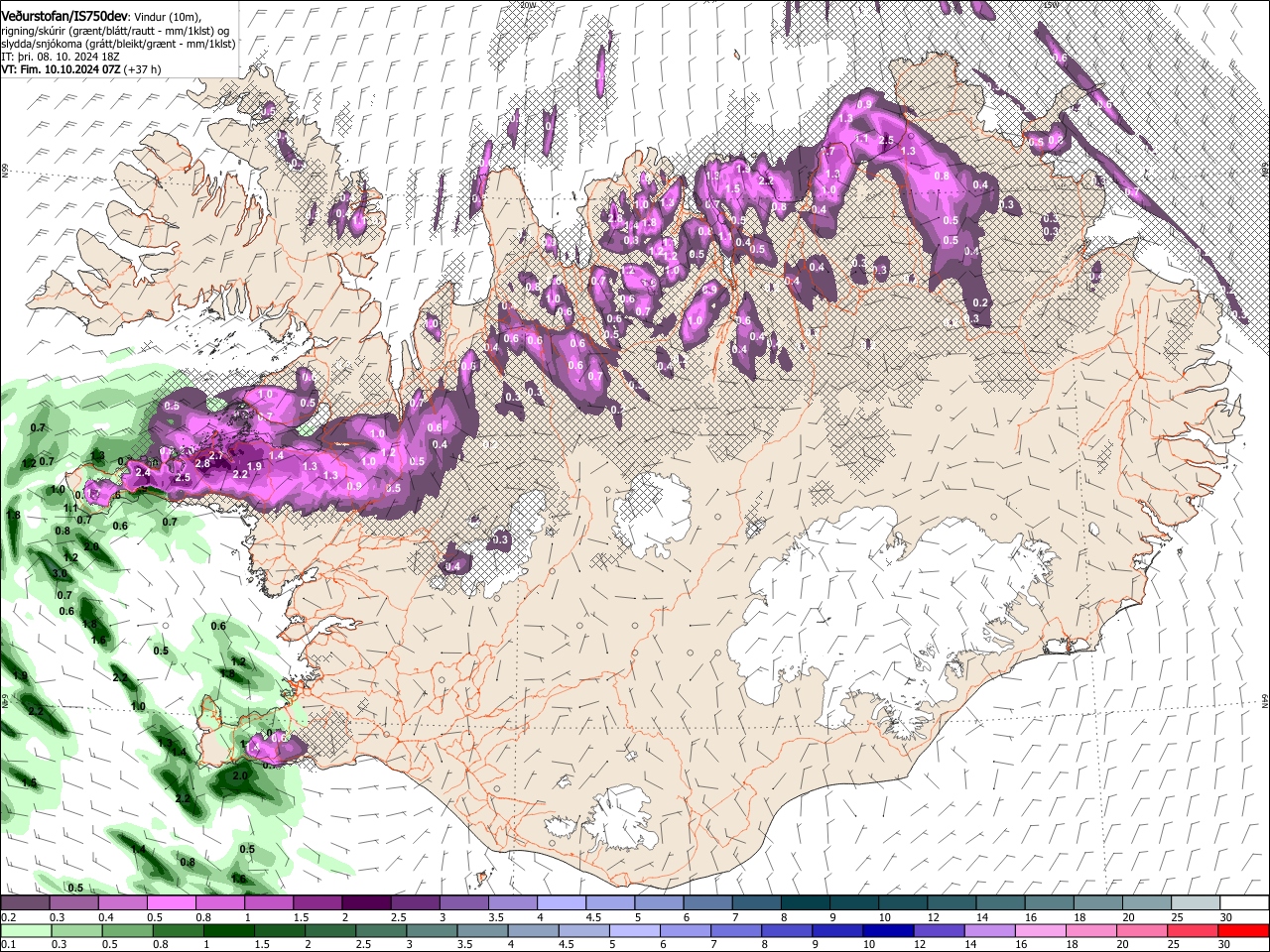This screenshot has width=1270, height=952.
Task: Pick the 3.5–4 swatch in upper legend row
Action: point(513,903)
